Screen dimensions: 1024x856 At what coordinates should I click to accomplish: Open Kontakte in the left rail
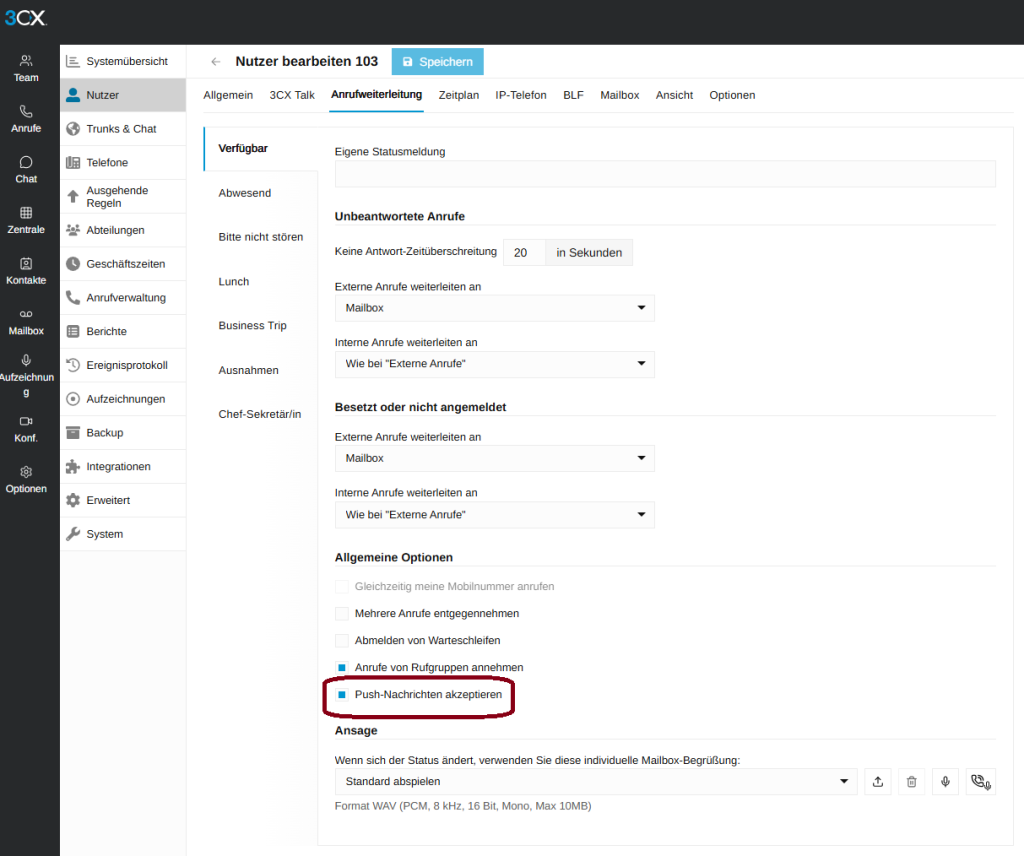point(26,271)
